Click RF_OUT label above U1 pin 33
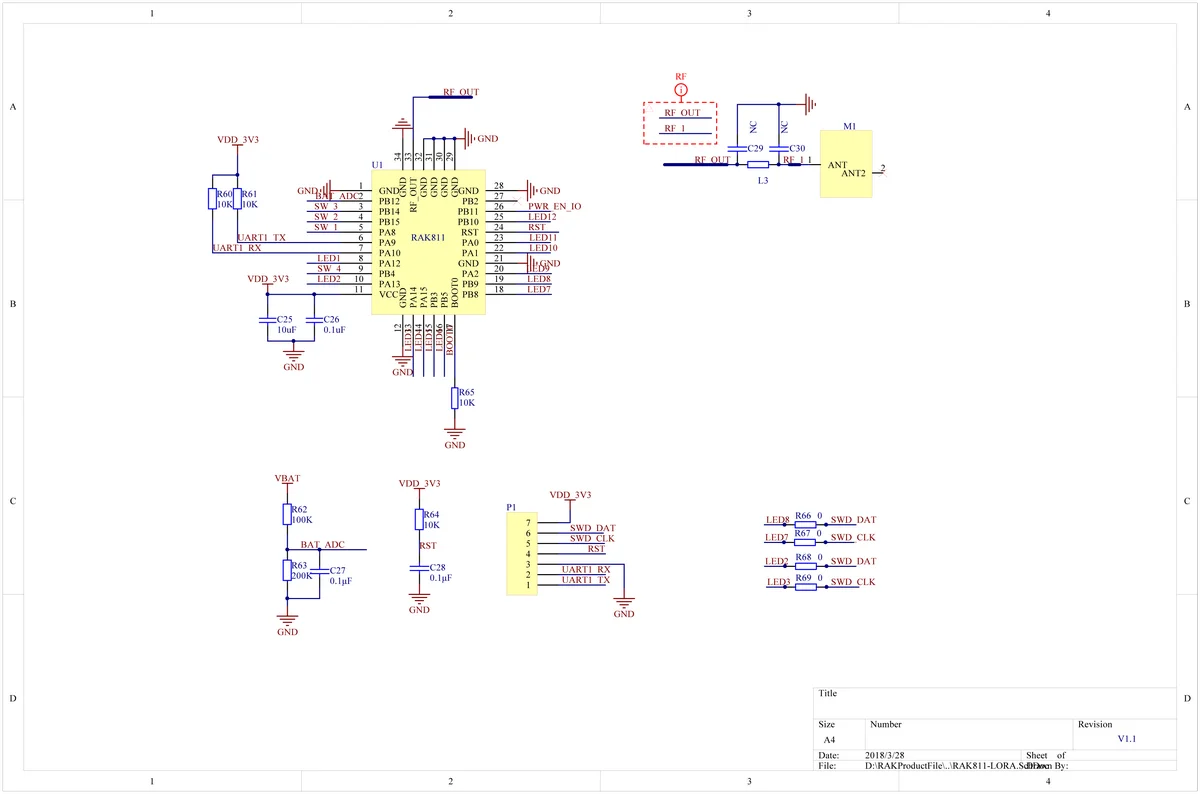This screenshot has height=794, width=1200. coord(460,92)
